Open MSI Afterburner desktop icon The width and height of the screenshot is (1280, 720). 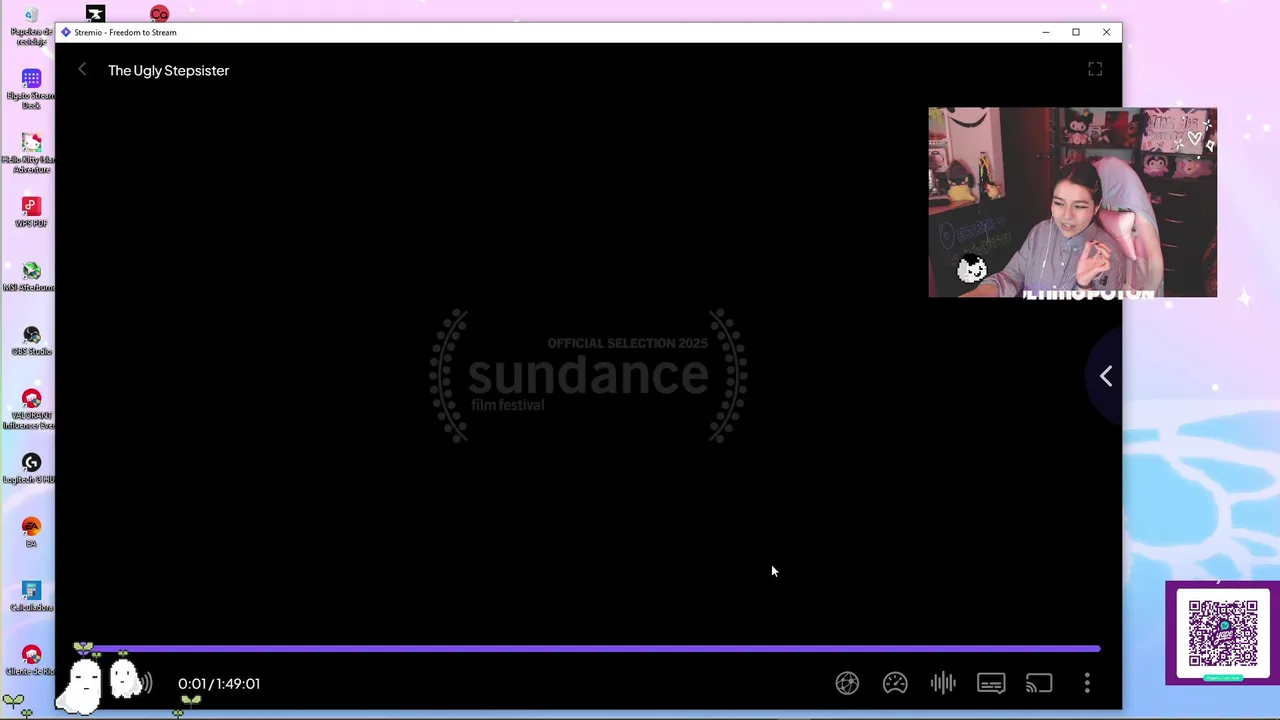pos(31,277)
